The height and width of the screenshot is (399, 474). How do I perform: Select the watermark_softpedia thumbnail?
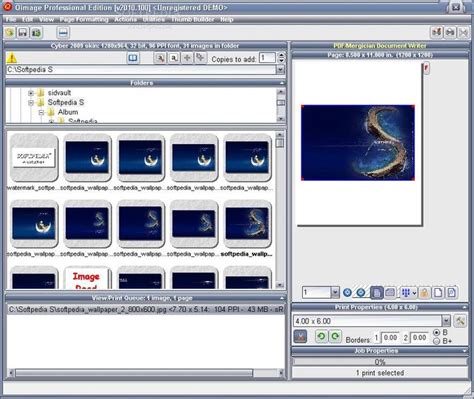point(34,157)
